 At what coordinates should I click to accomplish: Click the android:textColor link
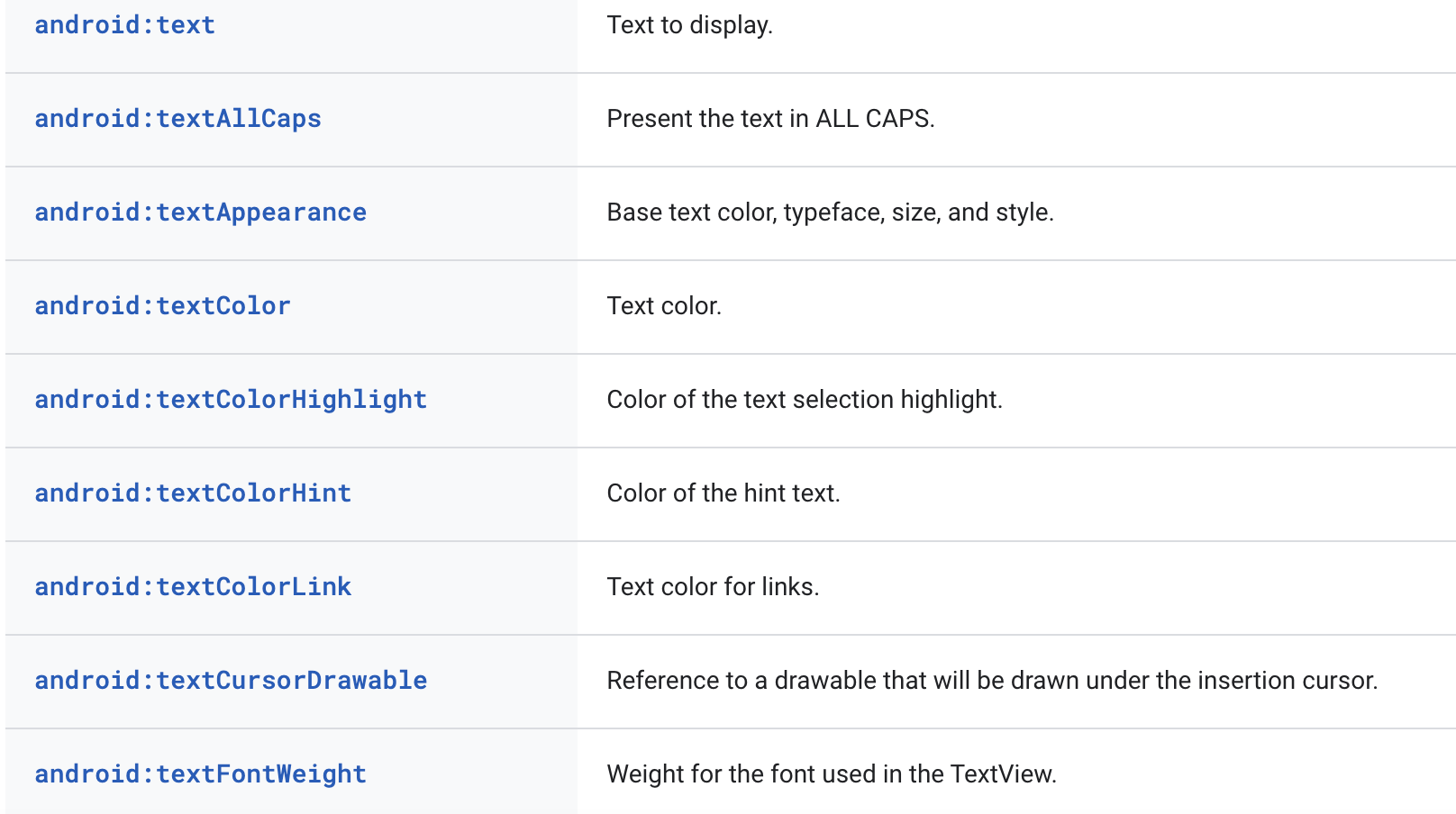162,306
